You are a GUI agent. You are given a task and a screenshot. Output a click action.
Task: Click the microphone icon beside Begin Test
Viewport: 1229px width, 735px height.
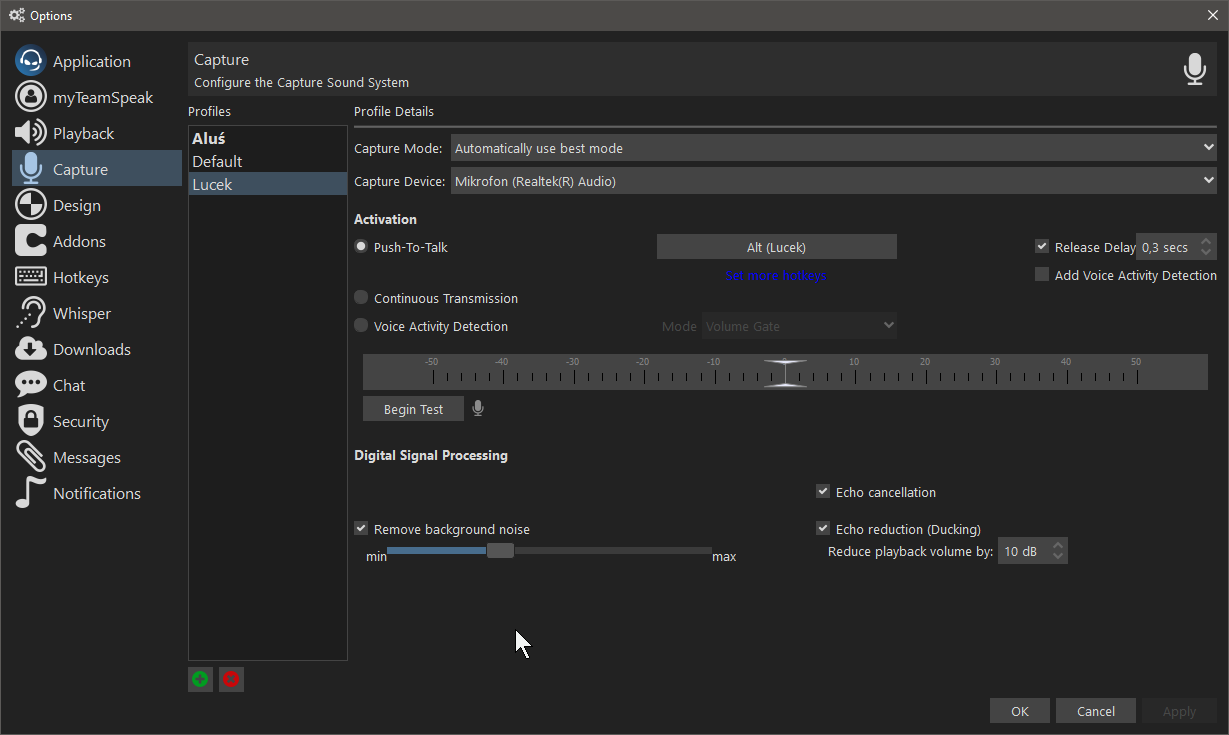(478, 409)
